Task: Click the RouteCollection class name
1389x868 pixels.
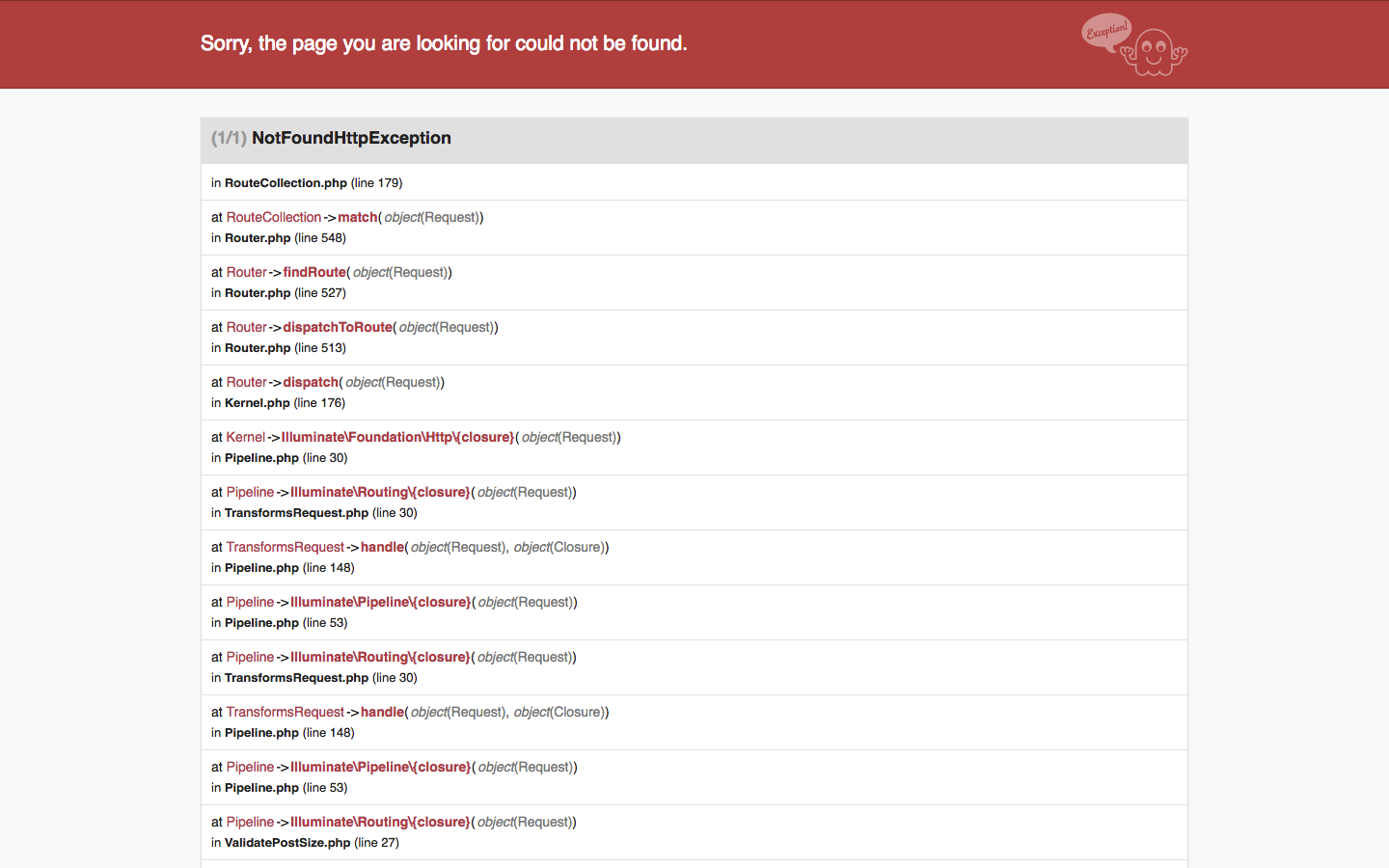Action: 274,218
